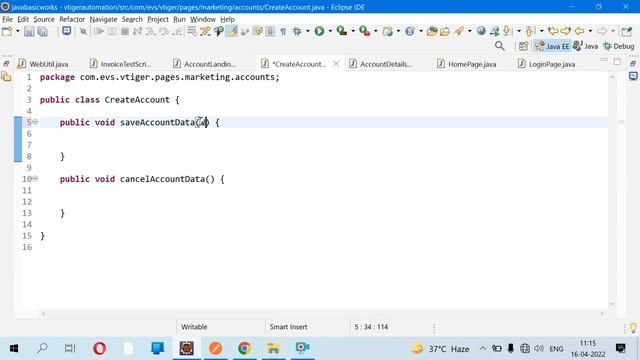Click the New file wizard icon
Screen dimensions: 640x360
[x=7, y=31]
